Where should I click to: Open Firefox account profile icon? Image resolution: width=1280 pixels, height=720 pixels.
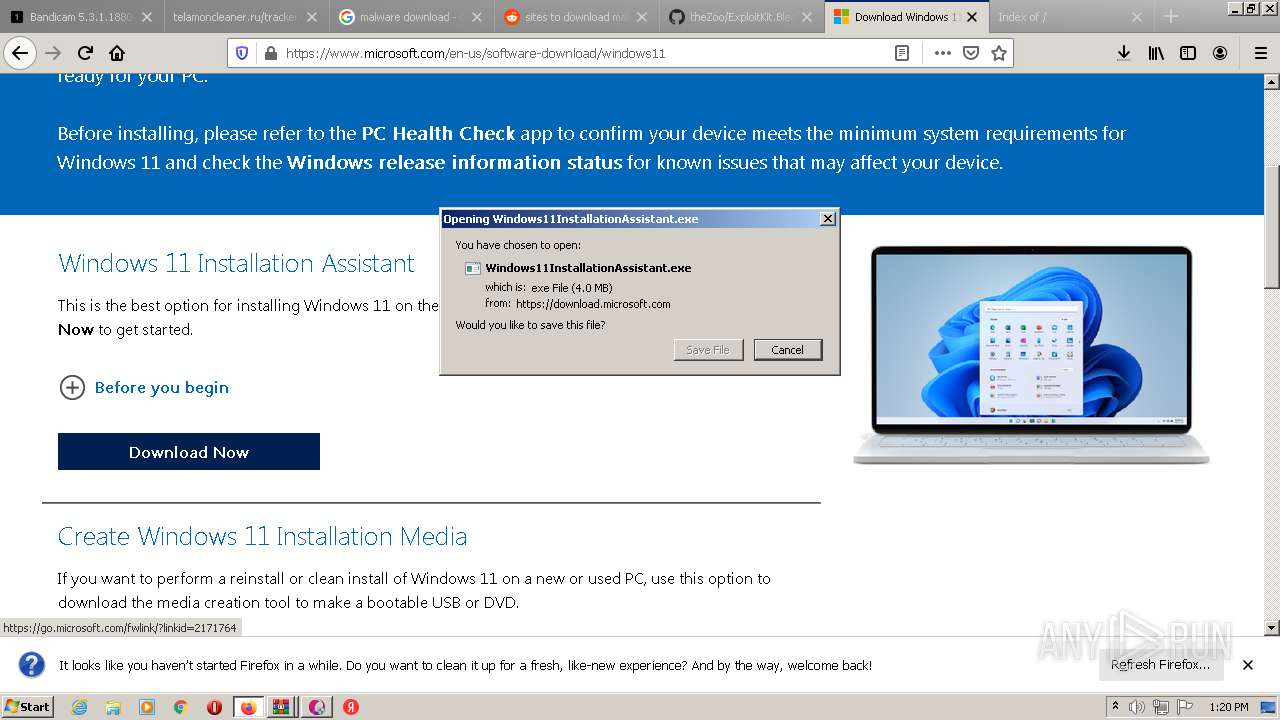(1220, 53)
